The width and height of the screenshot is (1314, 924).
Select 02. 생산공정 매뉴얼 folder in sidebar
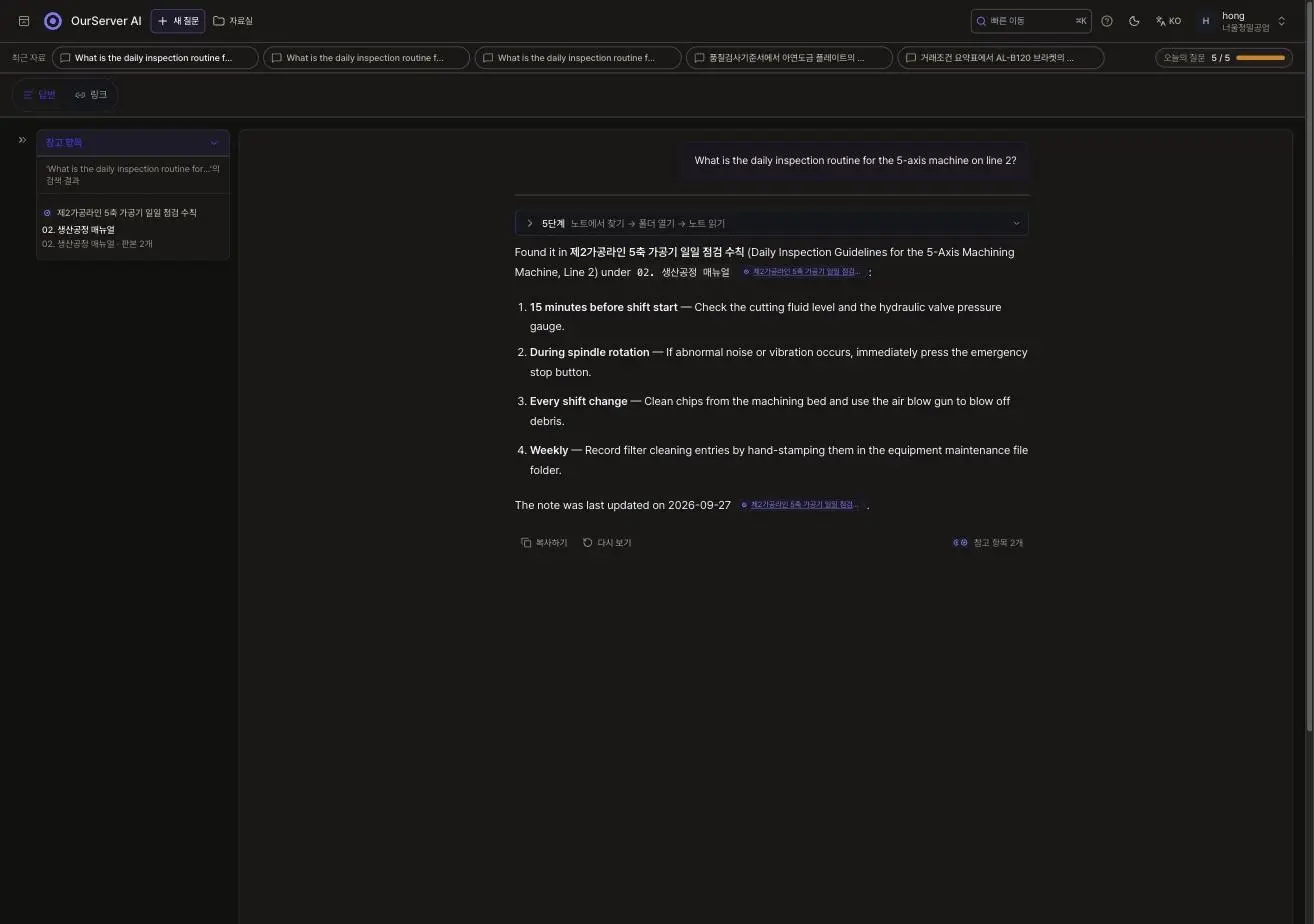click(x=78, y=230)
